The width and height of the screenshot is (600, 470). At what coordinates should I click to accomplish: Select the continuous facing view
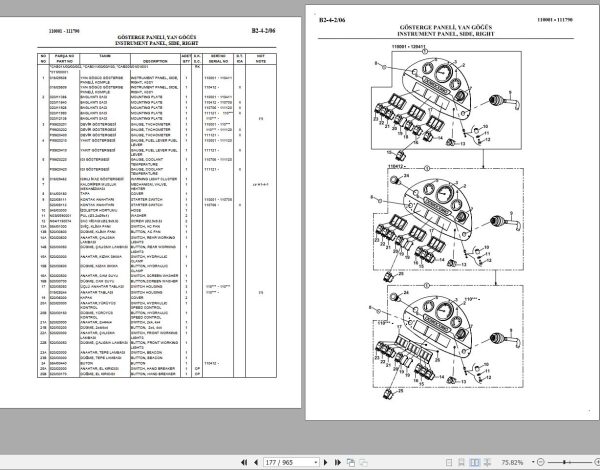[488, 462]
